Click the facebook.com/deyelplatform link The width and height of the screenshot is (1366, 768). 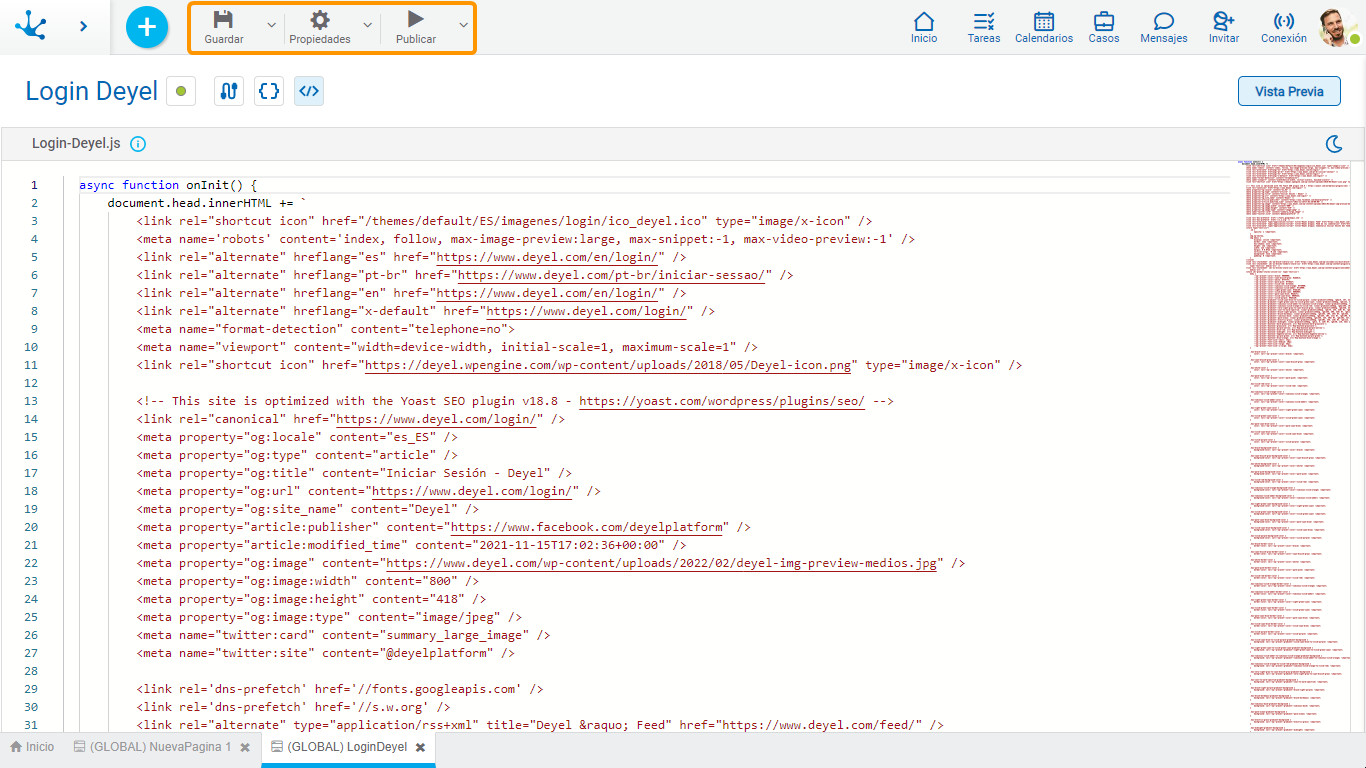586,527
